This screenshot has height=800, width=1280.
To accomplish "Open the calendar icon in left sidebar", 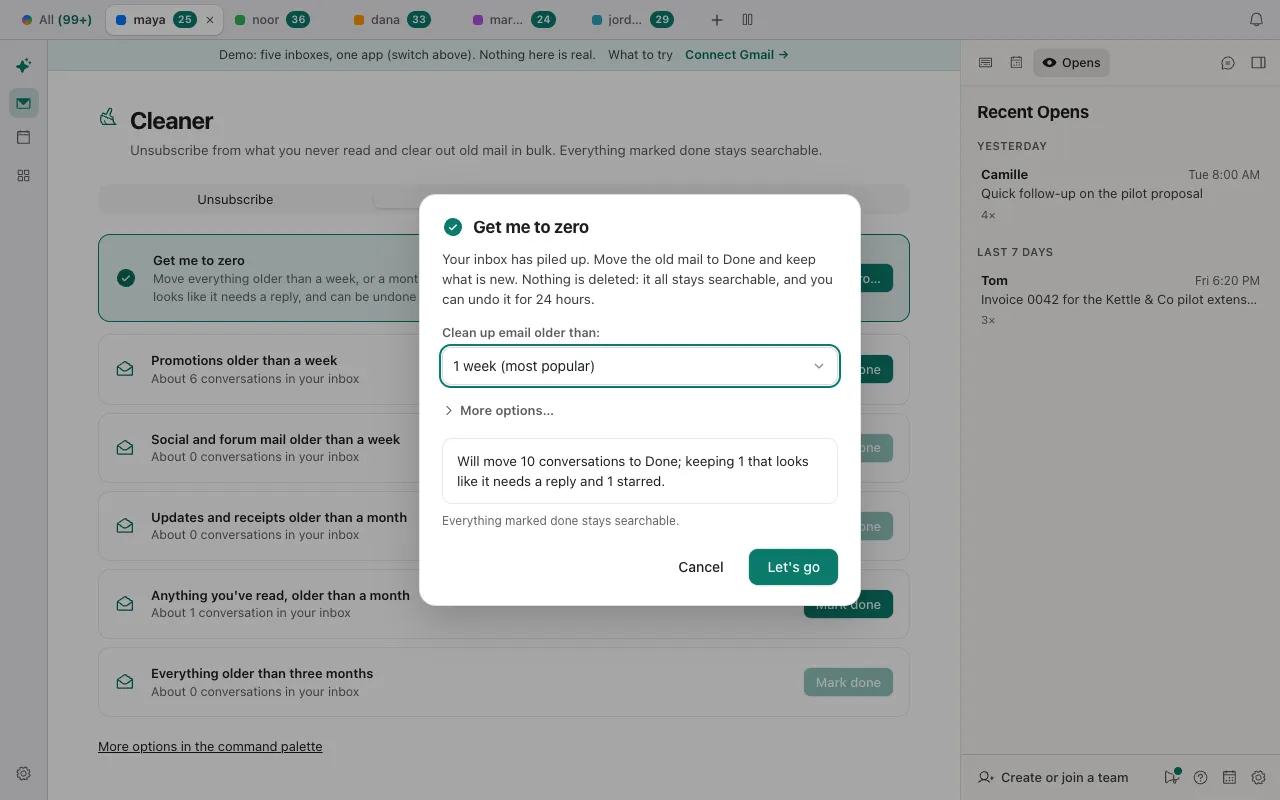I will (x=23, y=138).
